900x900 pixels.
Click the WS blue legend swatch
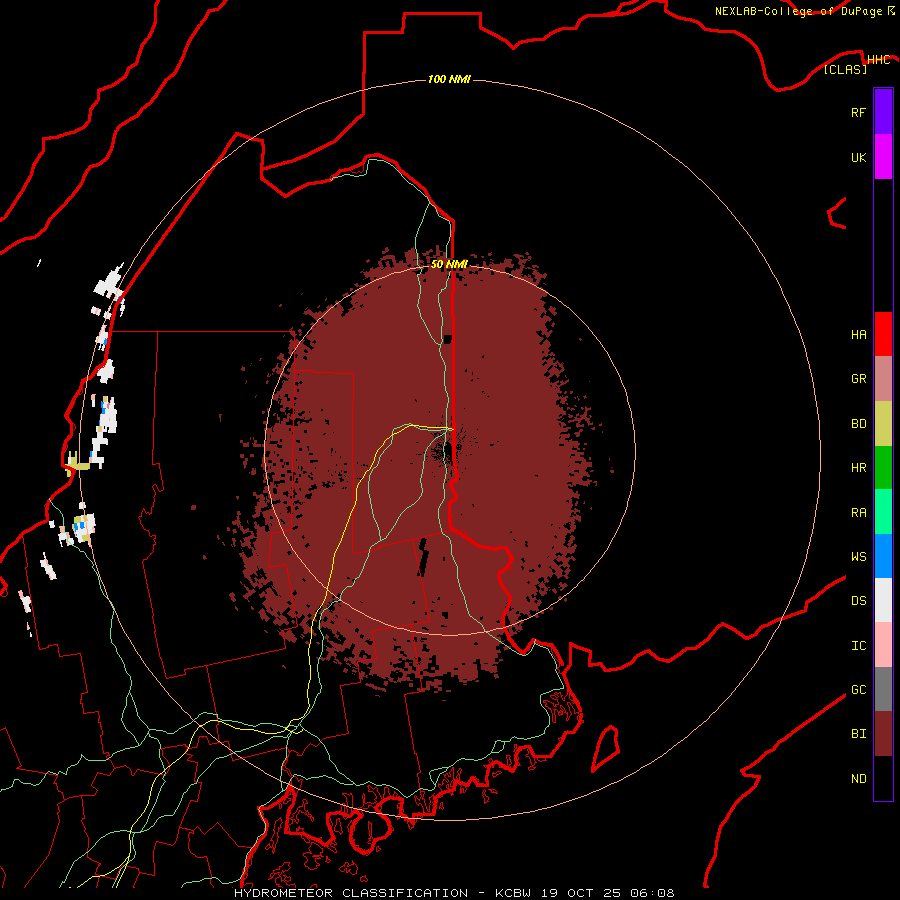pos(883,556)
